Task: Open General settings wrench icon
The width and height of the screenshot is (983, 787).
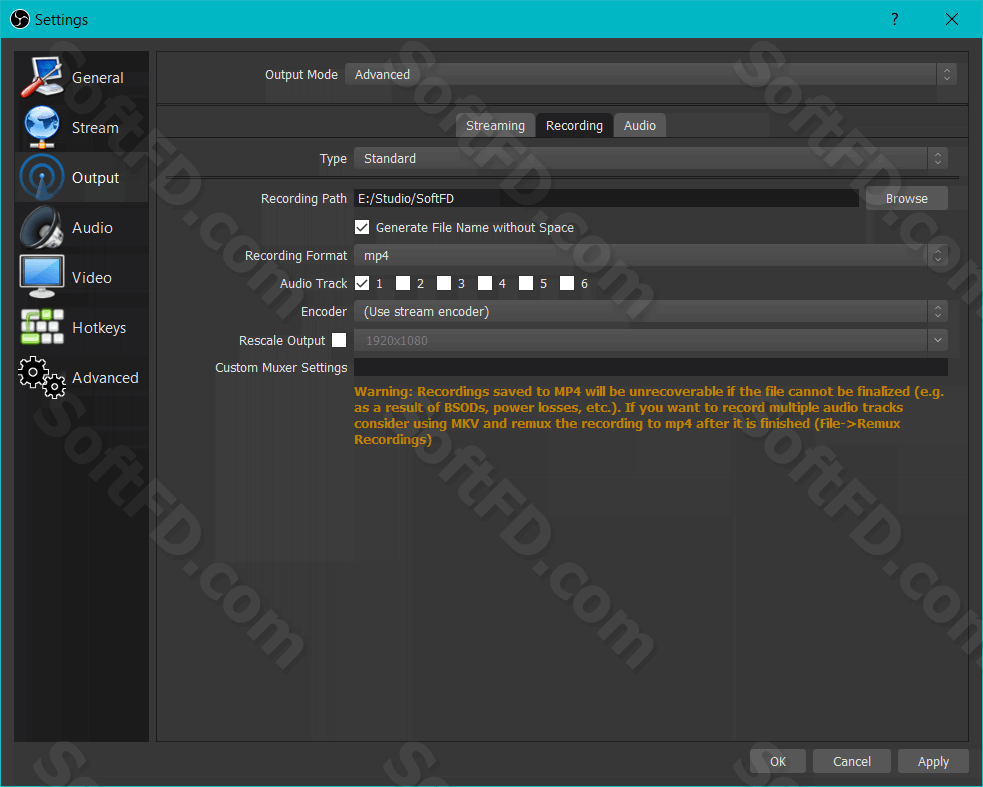Action: pyautogui.click(x=41, y=77)
